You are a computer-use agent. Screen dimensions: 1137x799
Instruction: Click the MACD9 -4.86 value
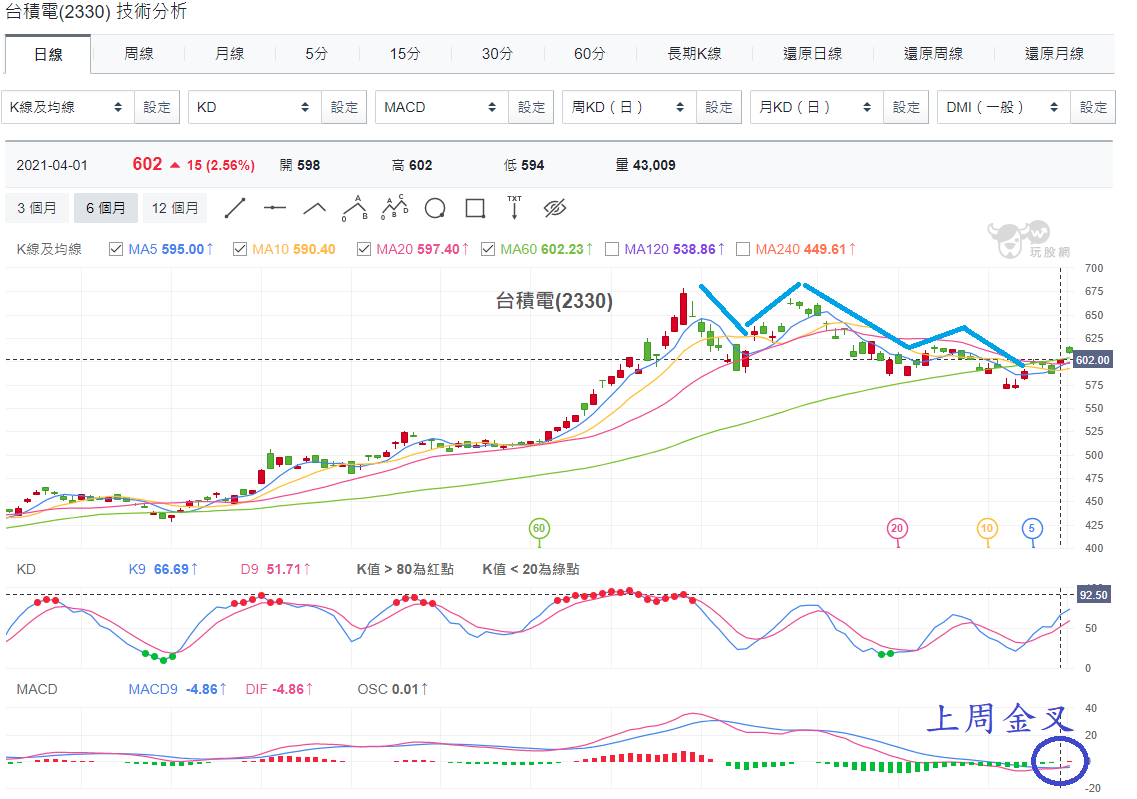coord(178,689)
